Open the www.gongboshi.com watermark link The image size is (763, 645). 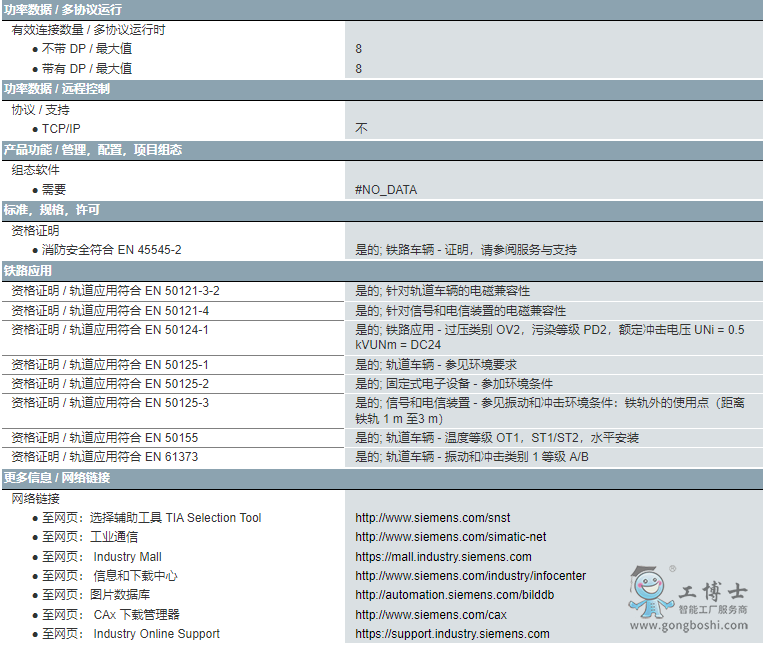point(689,625)
